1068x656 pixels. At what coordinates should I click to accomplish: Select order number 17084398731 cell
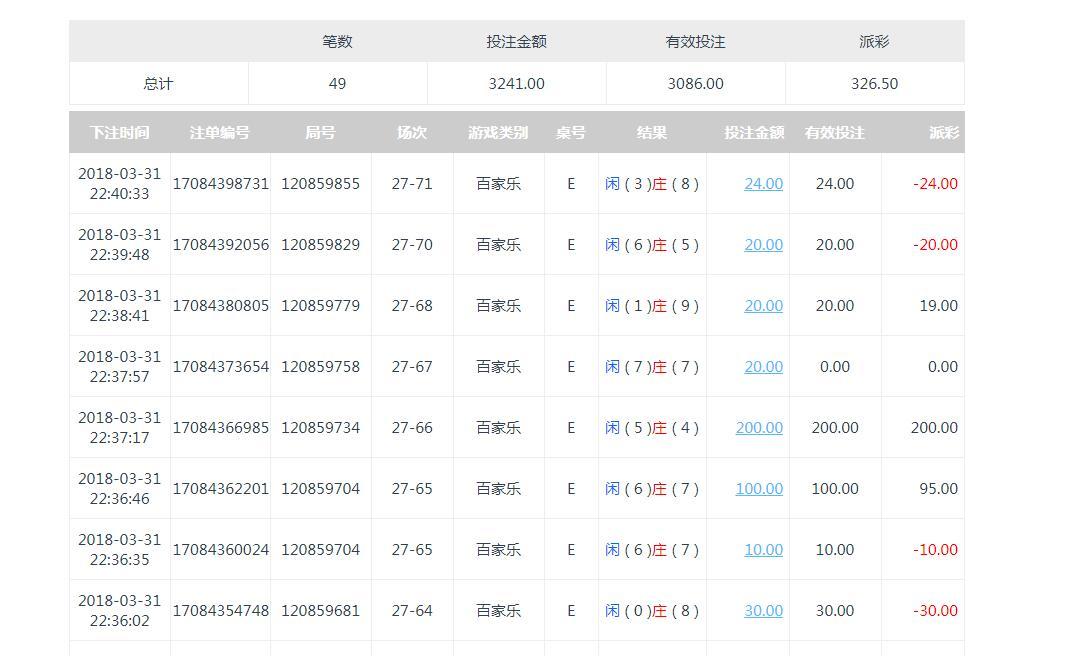tap(221, 184)
